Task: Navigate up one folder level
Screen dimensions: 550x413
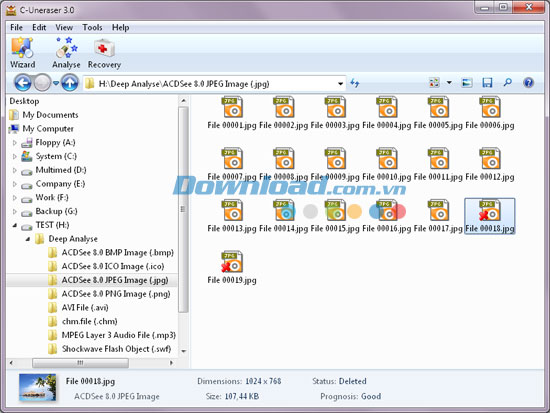Action: 69,83
